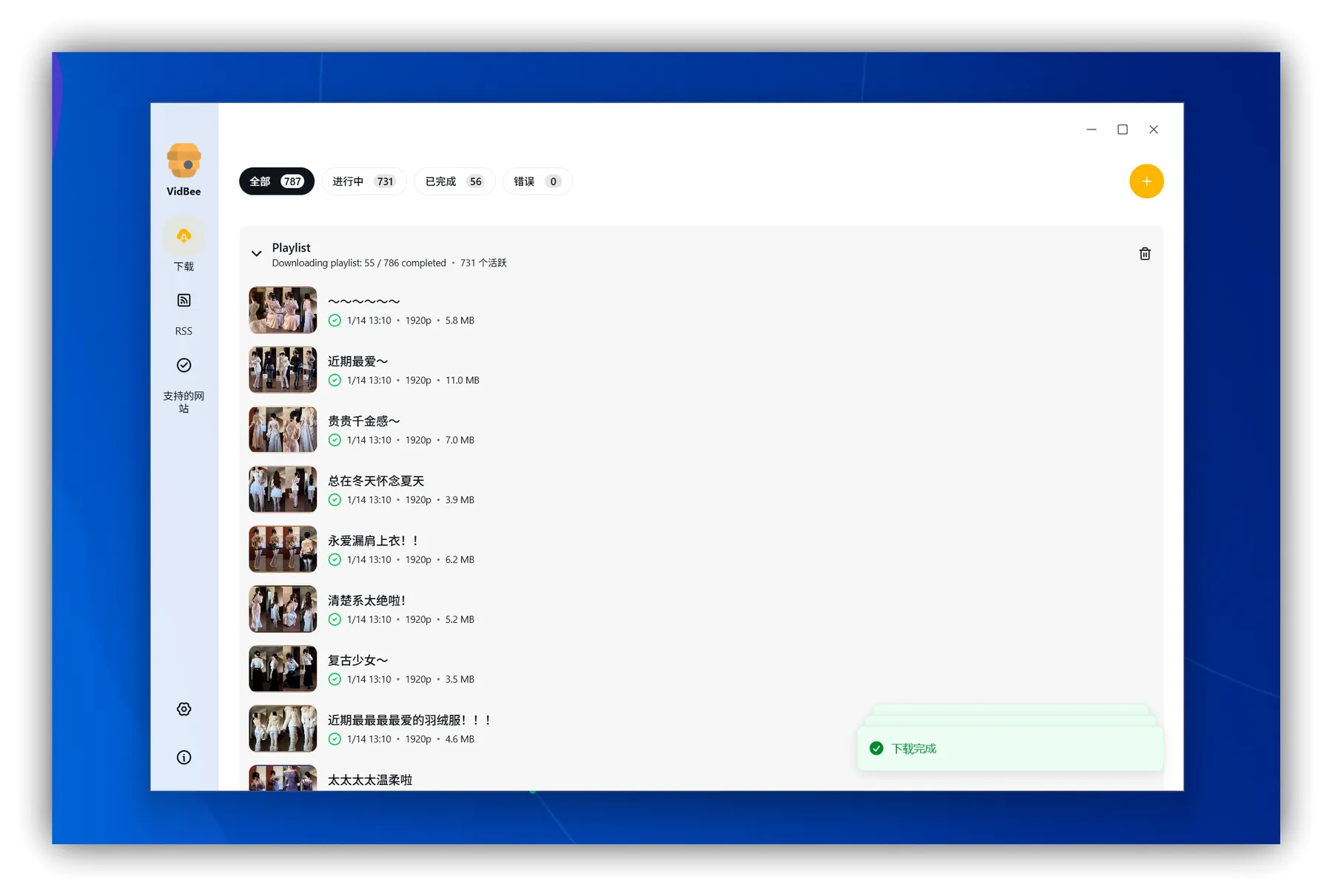1332x896 pixels.
Task: Select the 全部 filter tab
Action: (276, 181)
